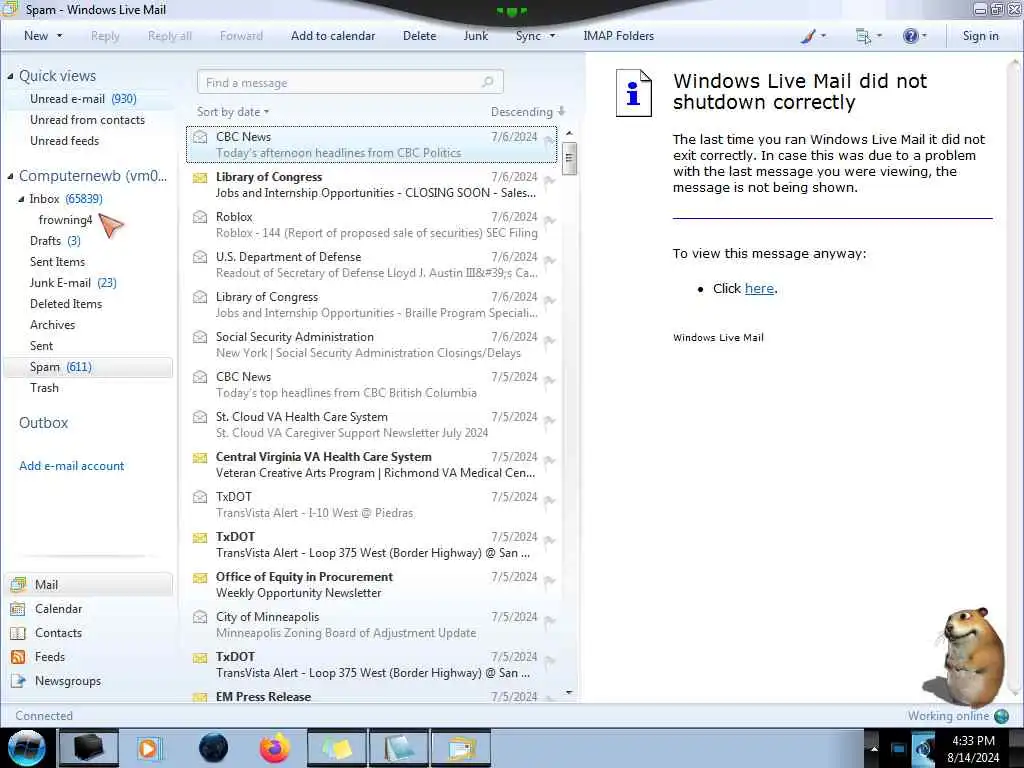Click Add to calendar in toolbar
The image size is (1024, 768).
[333, 36]
